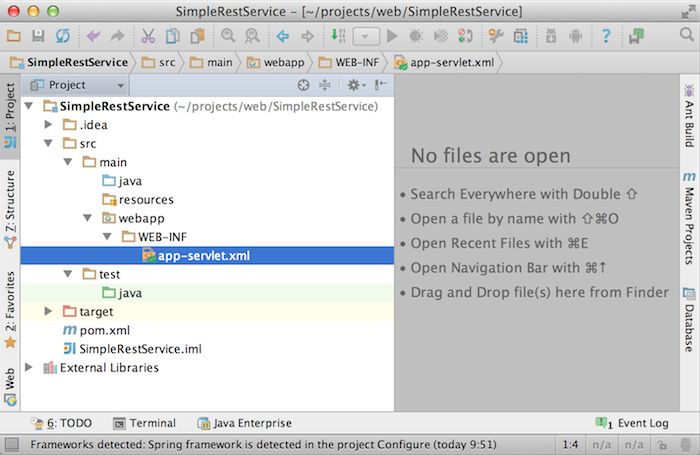Click Scroll from Source target icon
The height and width of the screenshot is (455, 700).
click(304, 85)
